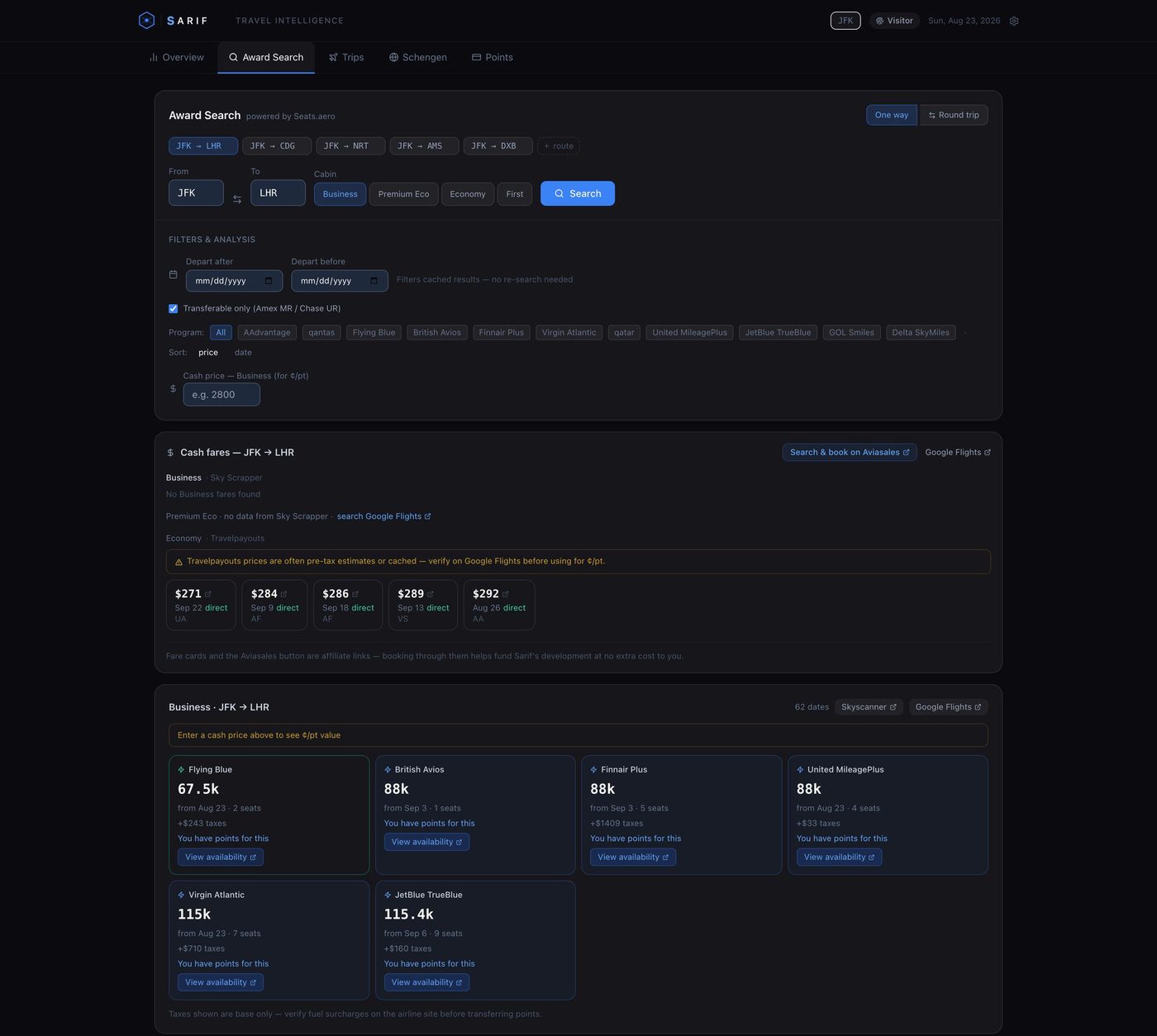Click search Google Flights link for Premium Eco
Viewport: 1157px width, 1036px height.
coord(384,516)
